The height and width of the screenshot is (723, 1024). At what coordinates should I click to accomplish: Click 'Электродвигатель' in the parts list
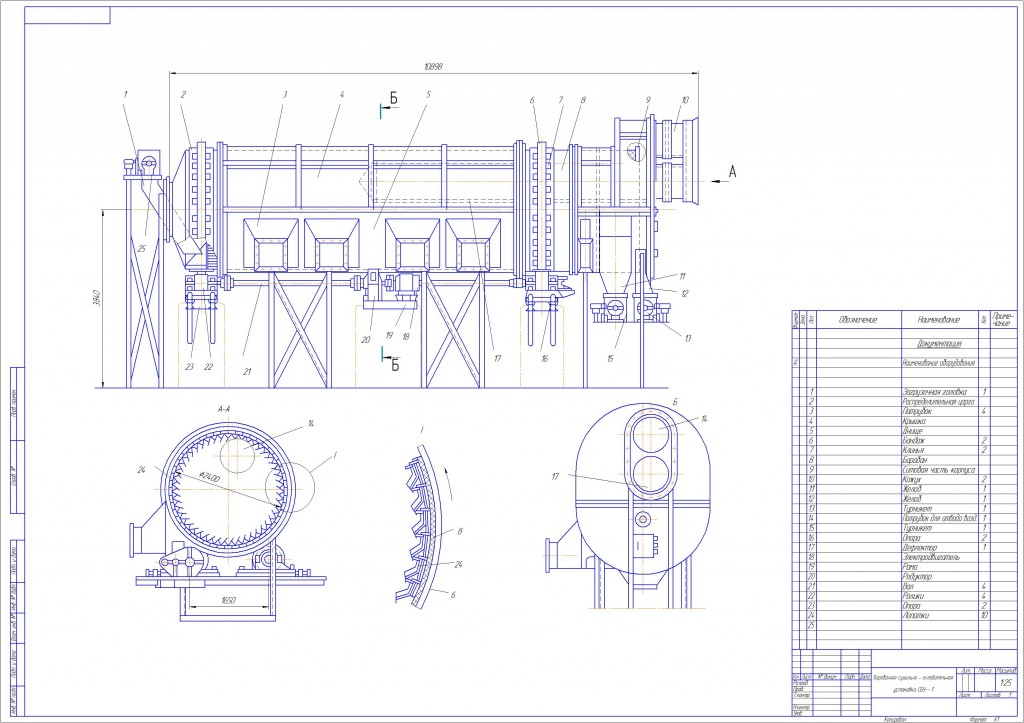[931, 558]
